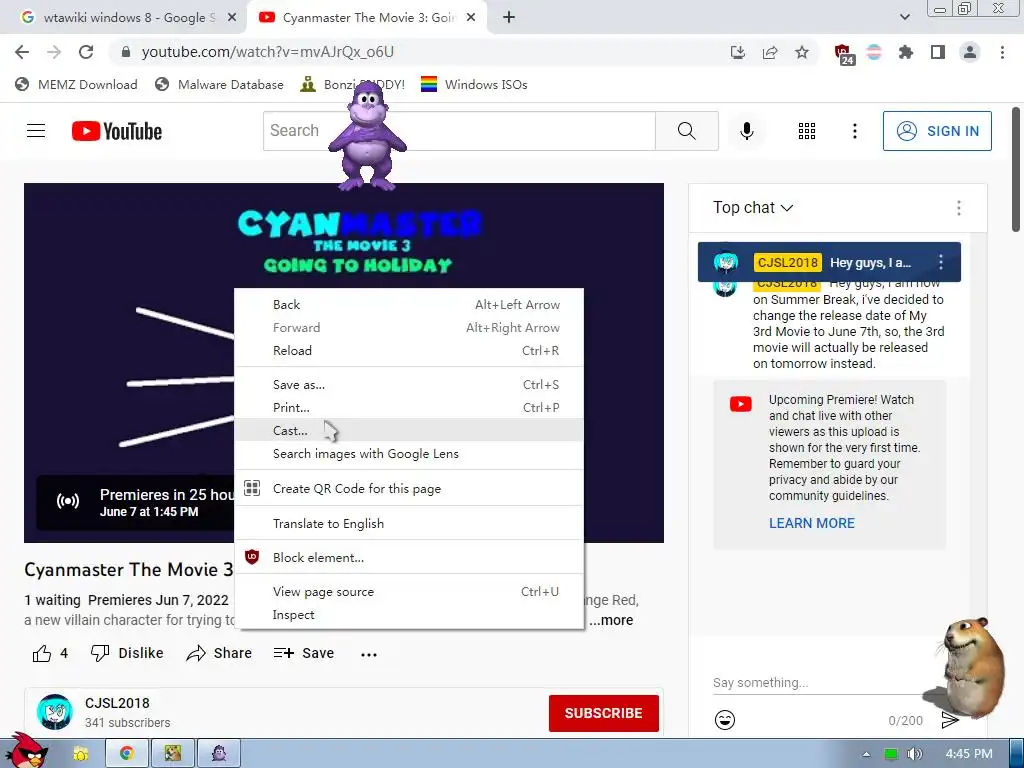Image resolution: width=1024 pixels, height=768 pixels.
Task: Open live chat options three-dot menu
Action: click(x=958, y=208)
